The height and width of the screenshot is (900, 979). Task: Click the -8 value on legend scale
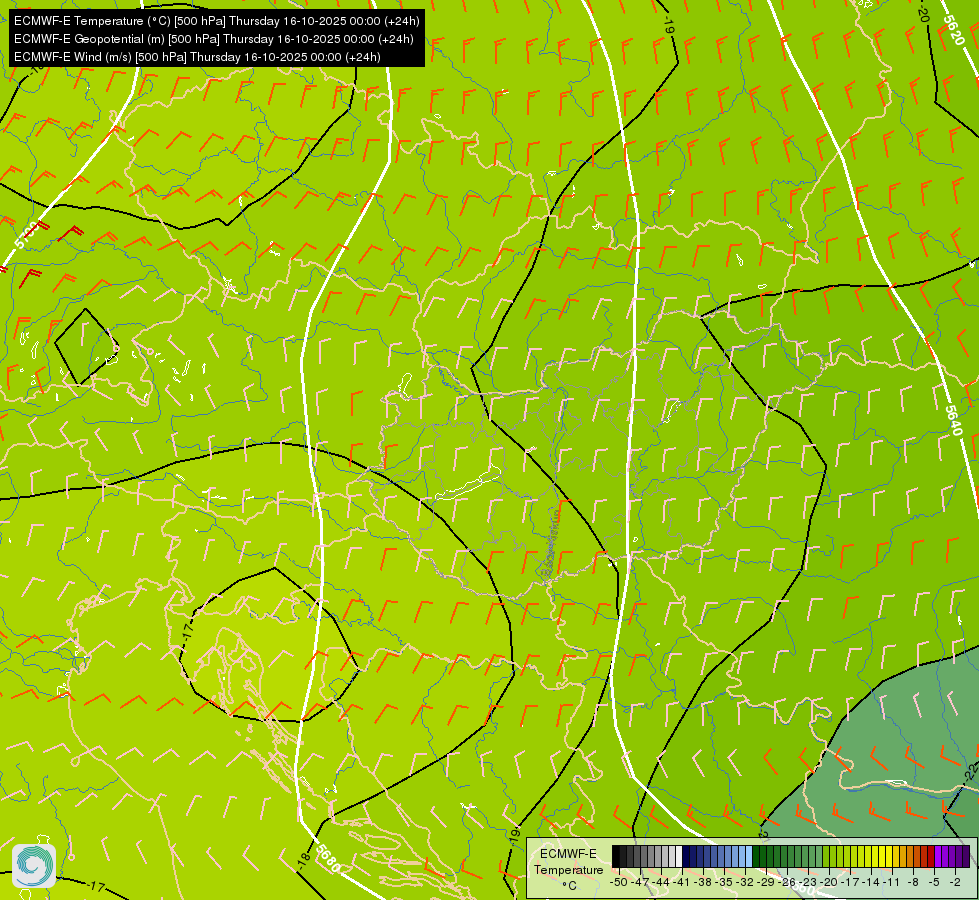[x=913, y=882]
